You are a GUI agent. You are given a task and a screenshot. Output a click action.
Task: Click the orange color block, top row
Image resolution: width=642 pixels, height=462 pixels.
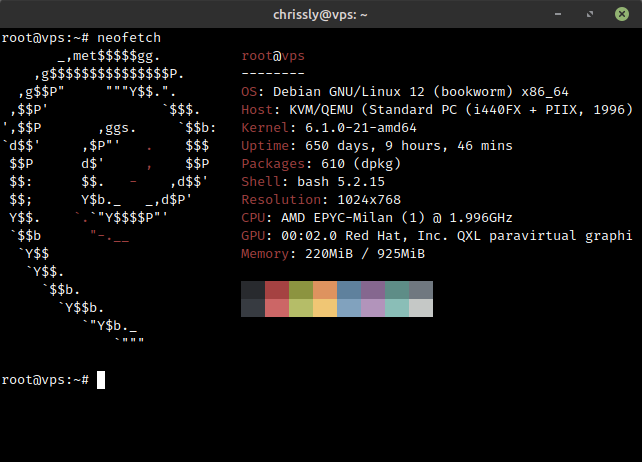pos(325,290)
